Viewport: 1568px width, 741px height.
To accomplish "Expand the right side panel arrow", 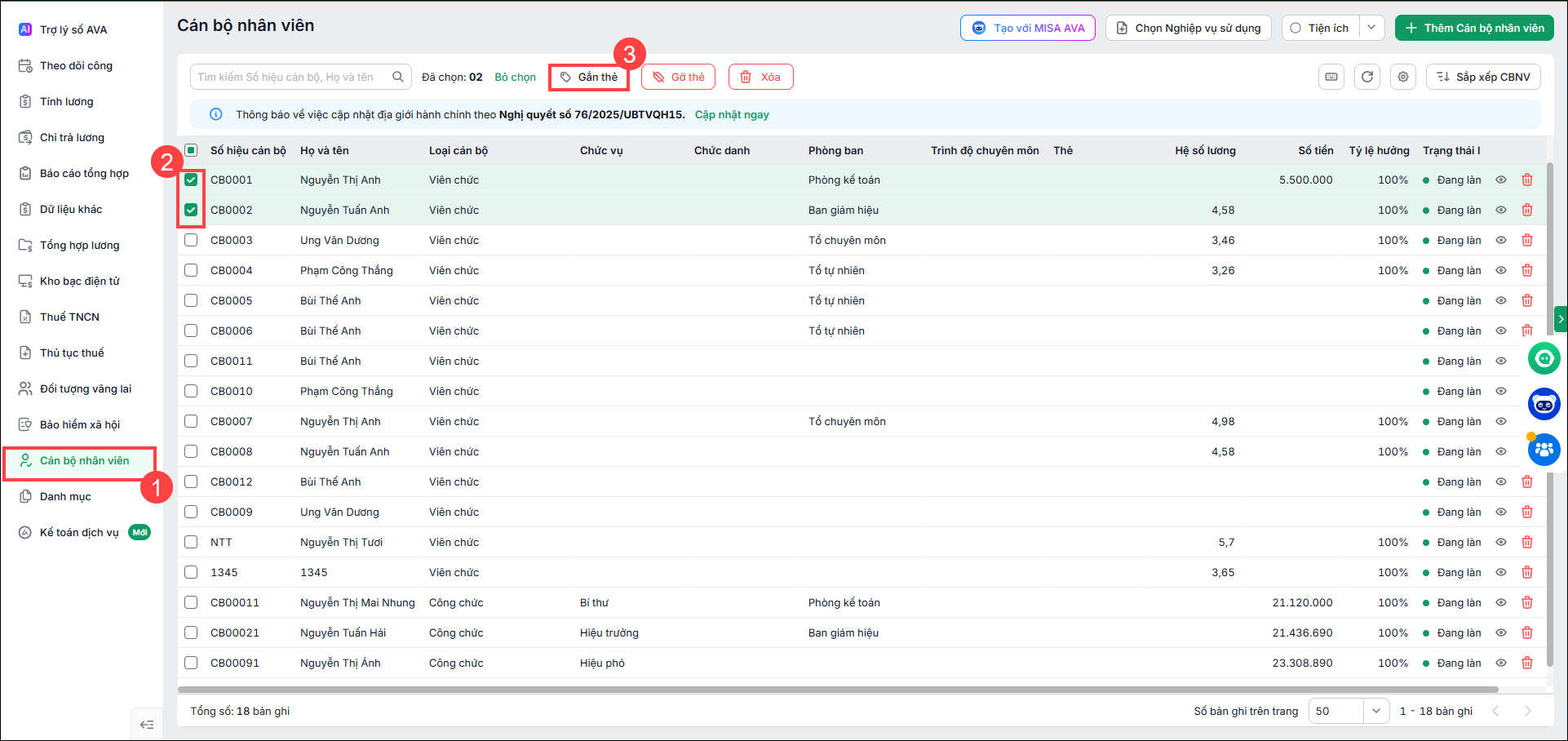I will [1561, 319].
